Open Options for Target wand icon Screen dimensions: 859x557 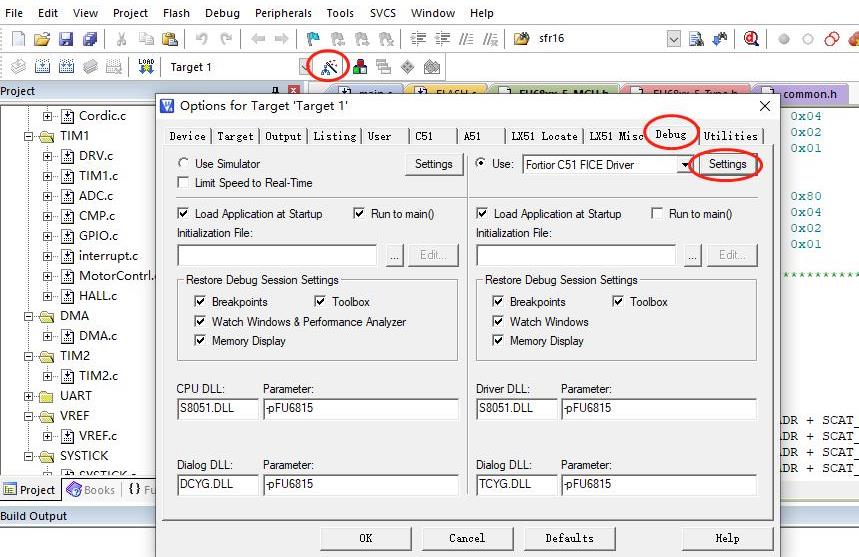point(331,67)
